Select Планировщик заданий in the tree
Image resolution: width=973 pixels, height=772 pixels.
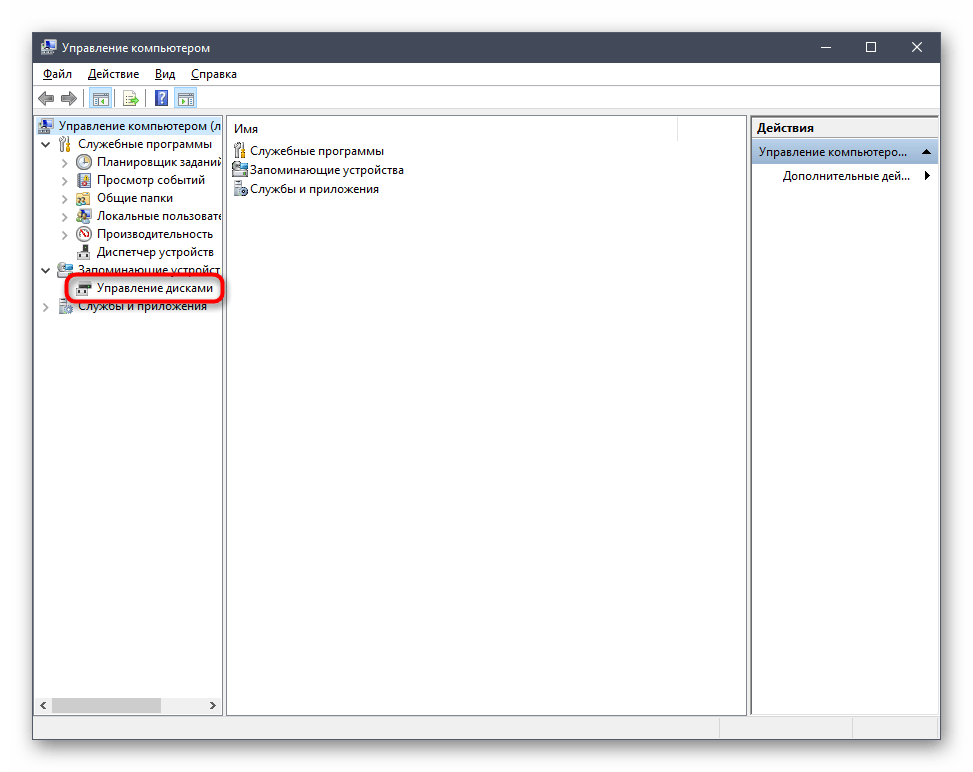pos(158,162)
